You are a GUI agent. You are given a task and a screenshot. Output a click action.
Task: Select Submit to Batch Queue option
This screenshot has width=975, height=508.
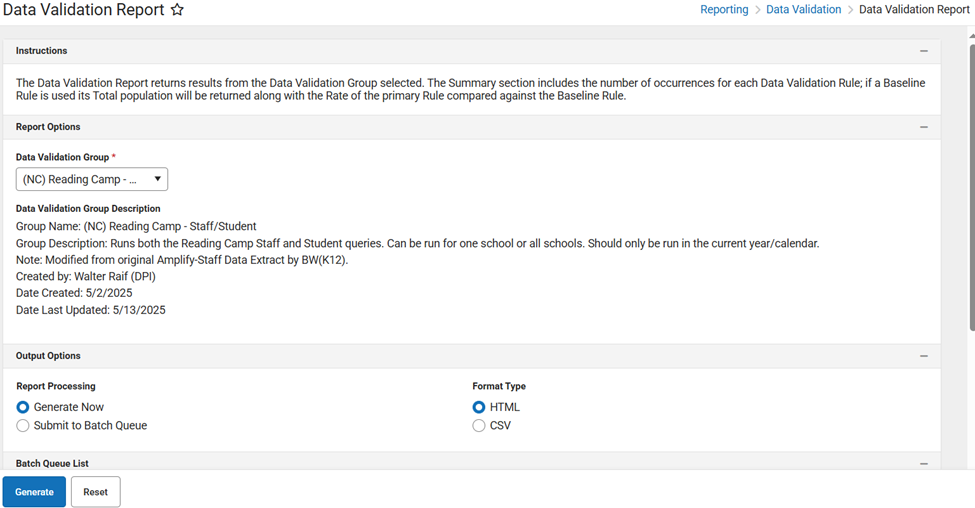point(23,426)
